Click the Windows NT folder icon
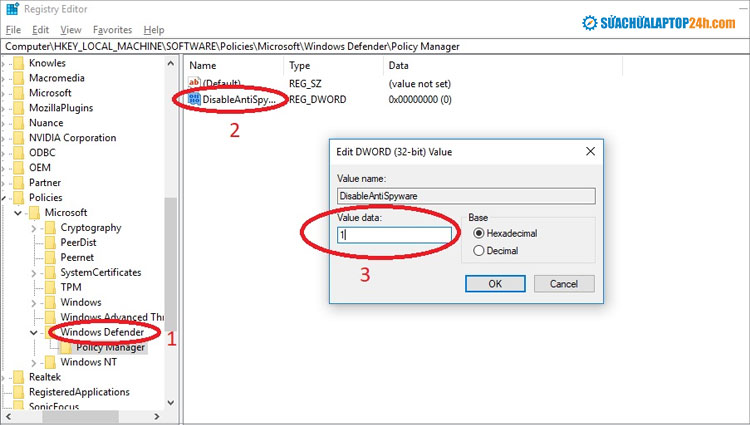The height and width of the screenshot is (425, 750). [50, 362]
